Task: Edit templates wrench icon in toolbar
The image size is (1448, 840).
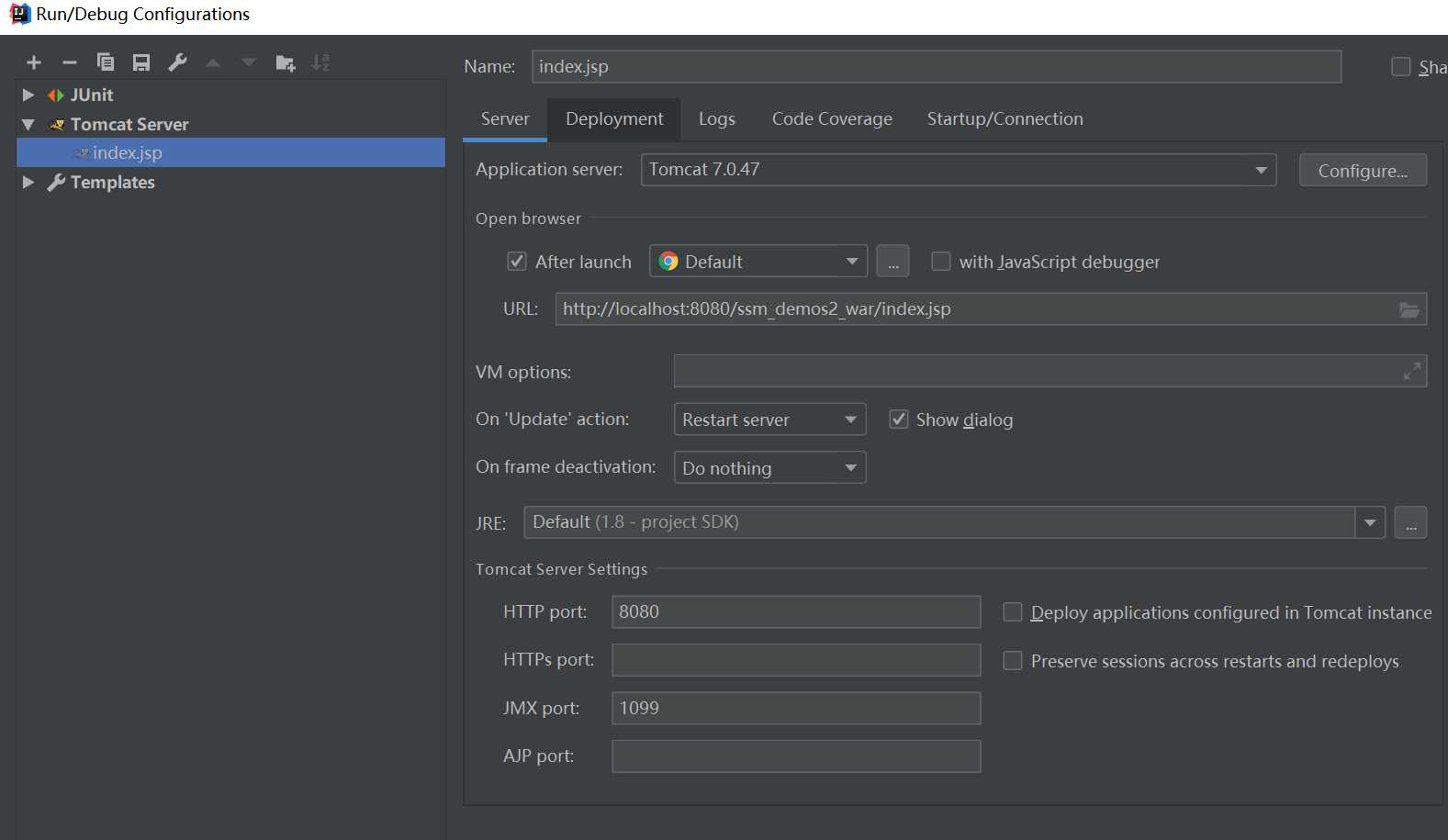Action: tap(177, 62)
